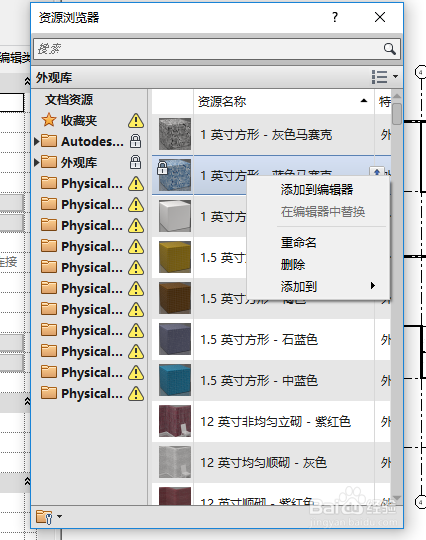The height and width of the screenshot is (540, 426).
Task: Click the add-to-editor arrow button on selected row
Action: [x=376, y=172]
